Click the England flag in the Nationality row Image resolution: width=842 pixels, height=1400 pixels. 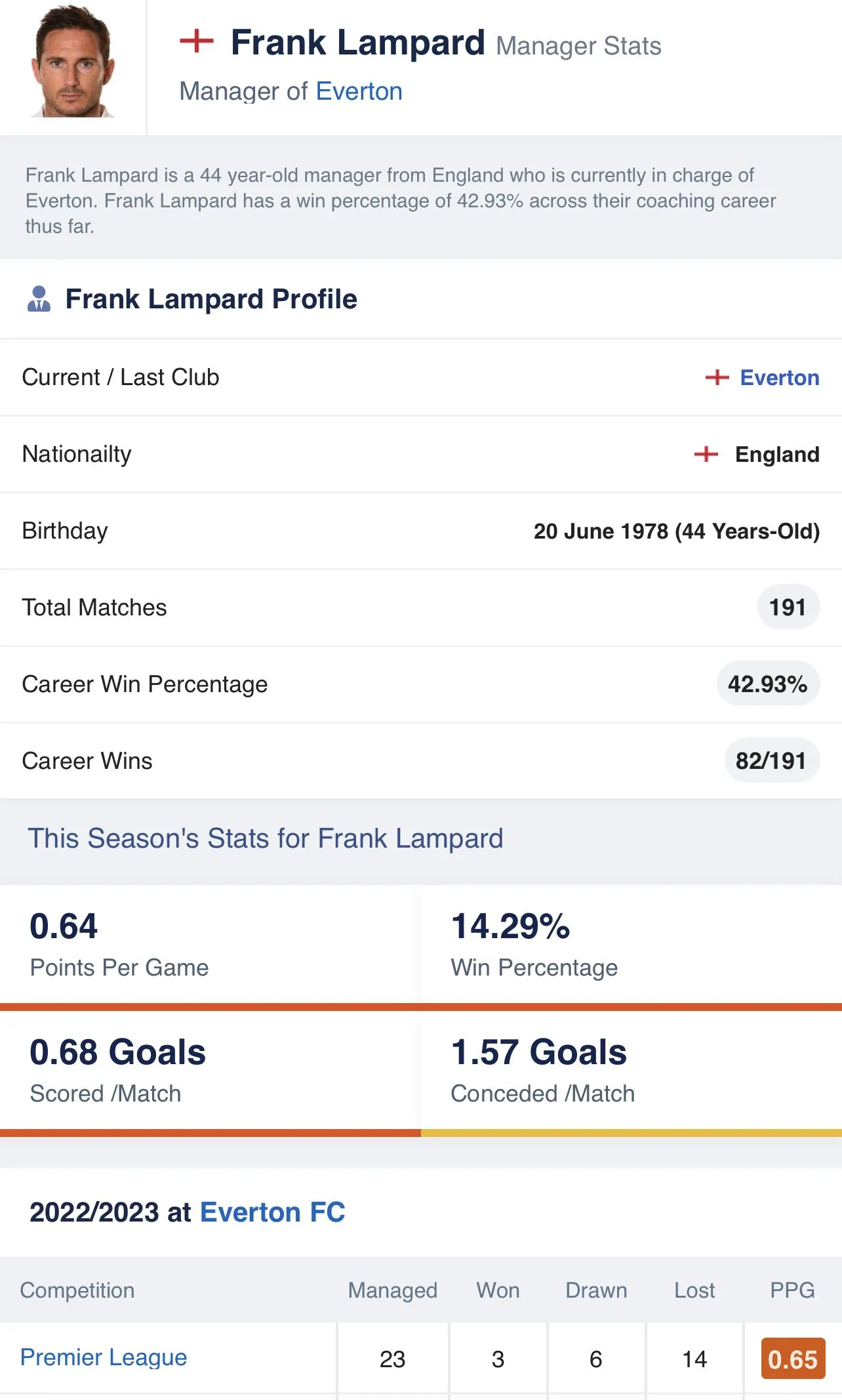pyautogui.click(x=706, y=454)
